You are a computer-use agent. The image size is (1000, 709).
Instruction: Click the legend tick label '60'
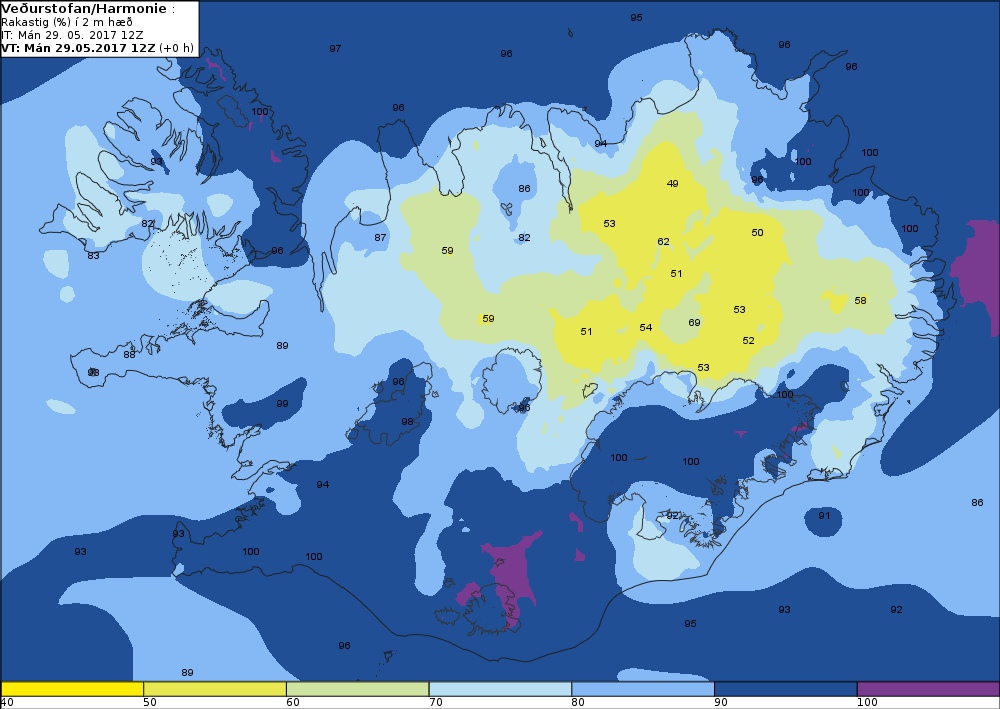pyautogui.click(x=293, y=702)
